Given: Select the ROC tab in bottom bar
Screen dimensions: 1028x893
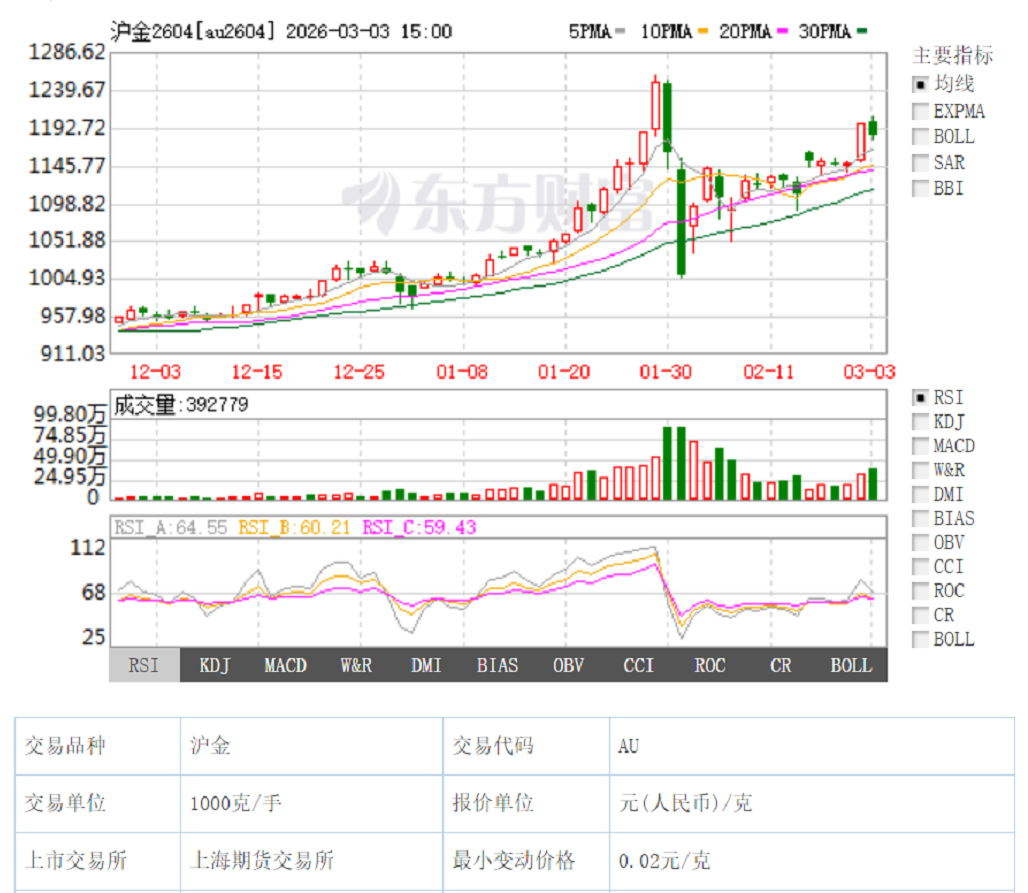Looking at the screenshot, I should pos(710,665).
